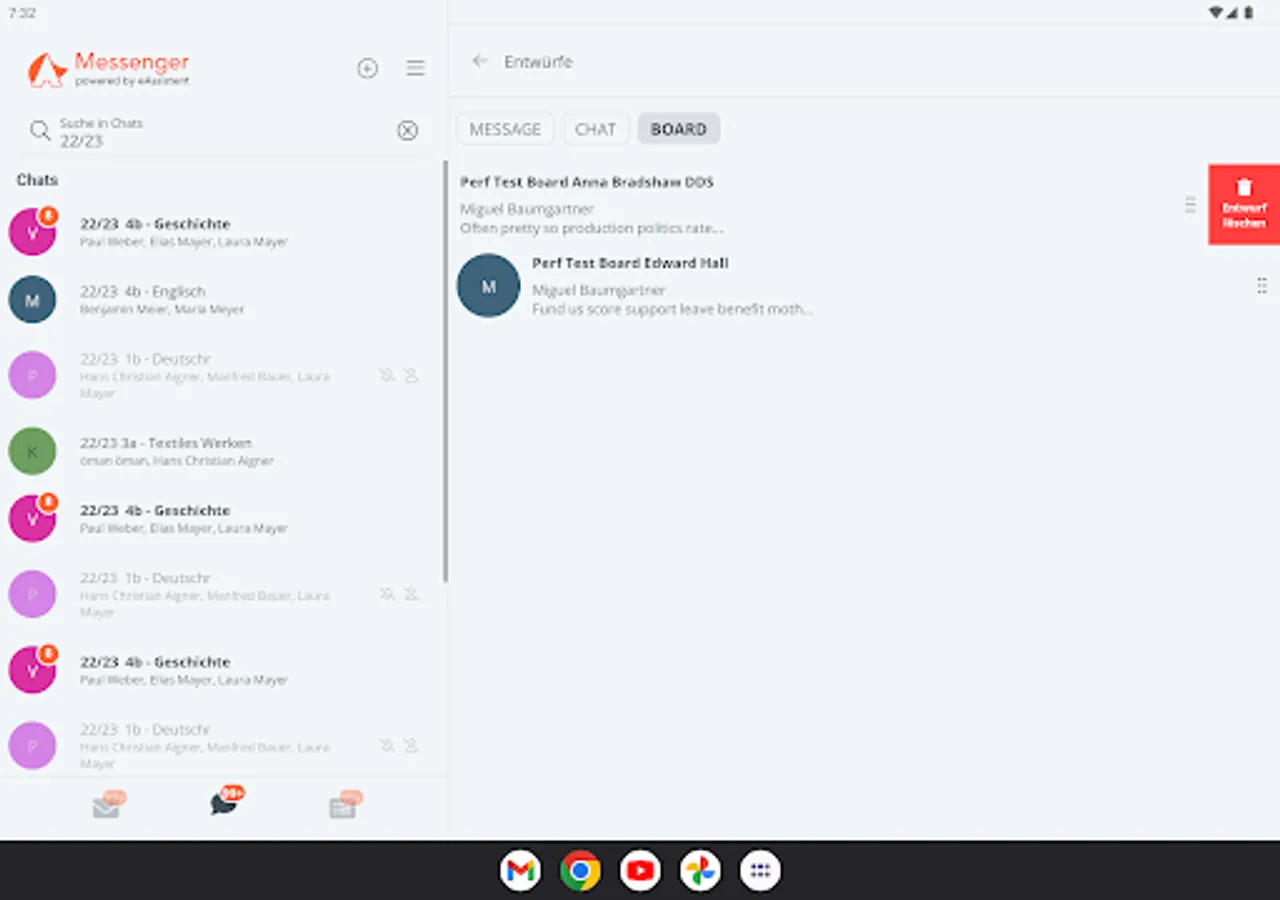
Task: Open chats tab in bottom navigation
Action: click(226, 802)
